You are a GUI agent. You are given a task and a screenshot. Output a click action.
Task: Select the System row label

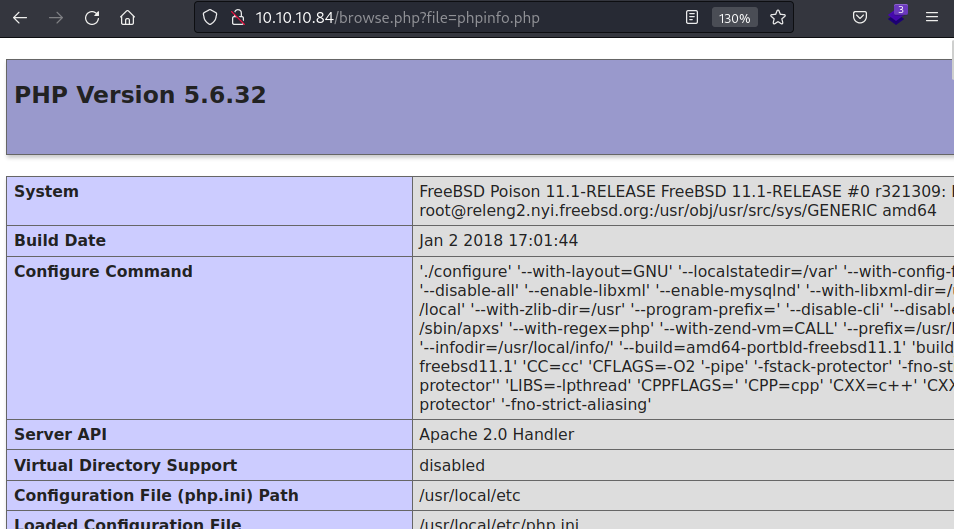point(46,192)
